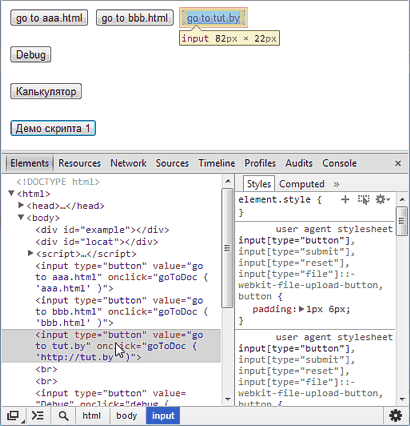410x426 pixels.
Task: Click the first user agent stylesheet label
Action: pyautogui.click(x=334, y=229)
